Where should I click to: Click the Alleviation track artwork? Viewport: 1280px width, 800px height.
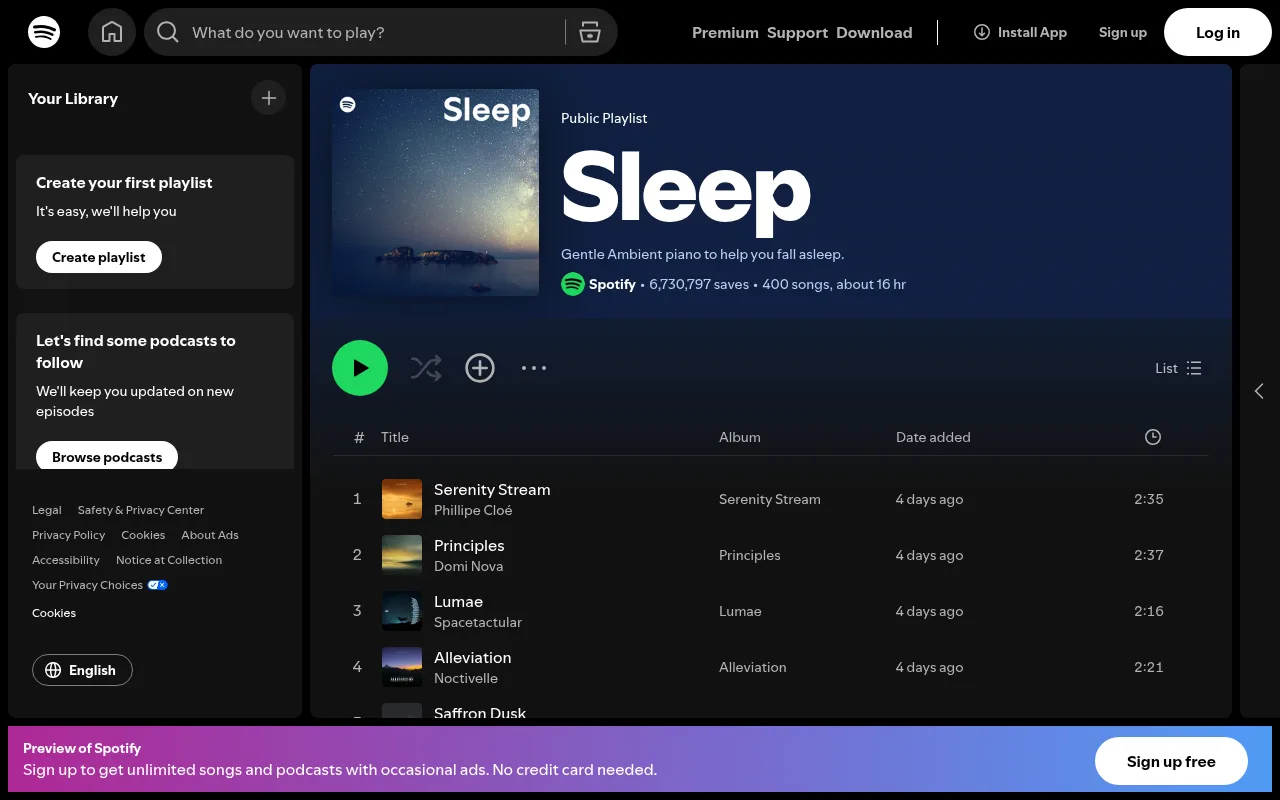pos(402,667)
